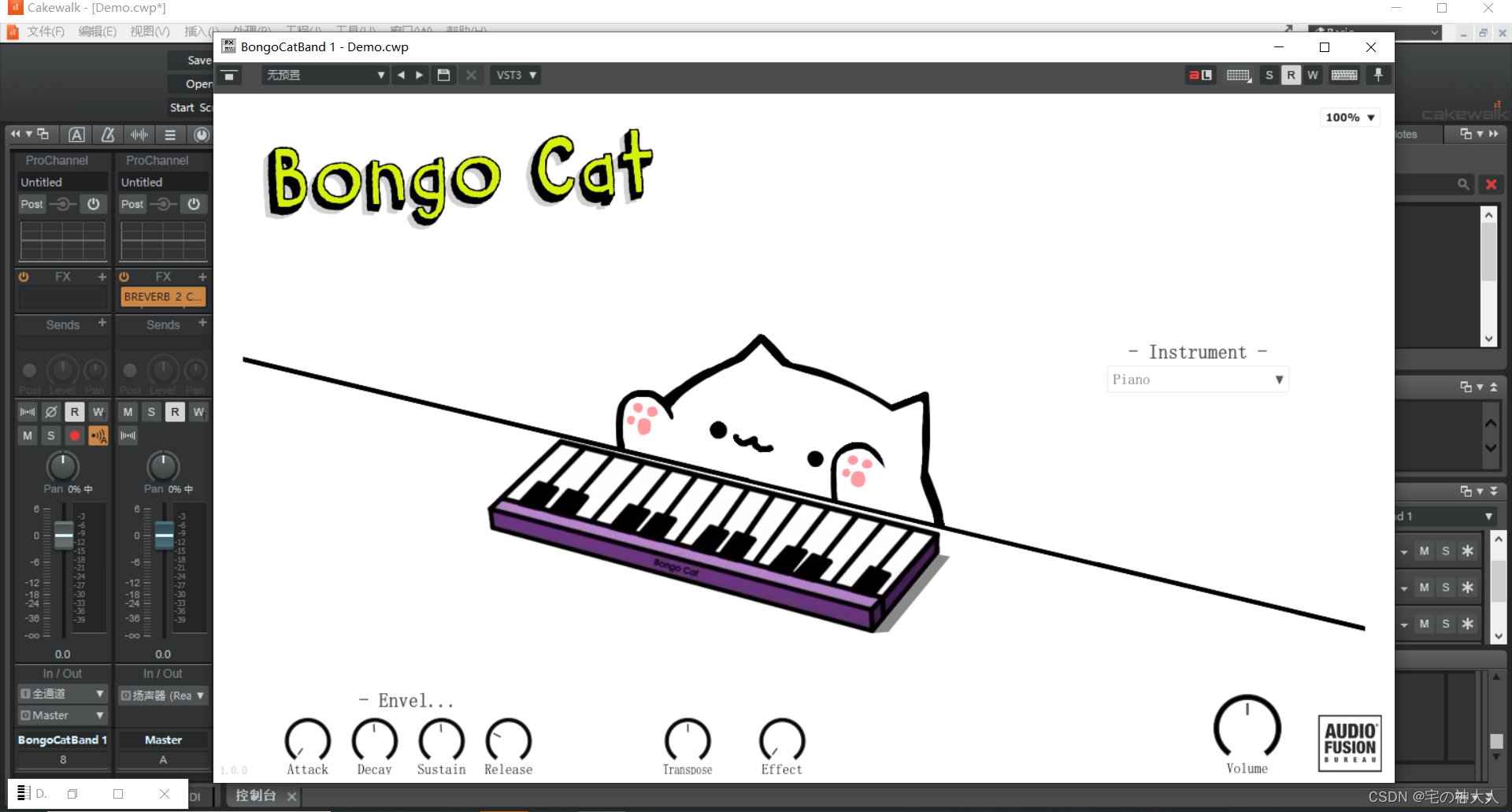
Task: Open the Piano instrument dropdown
Action: tap(1198, 380)
